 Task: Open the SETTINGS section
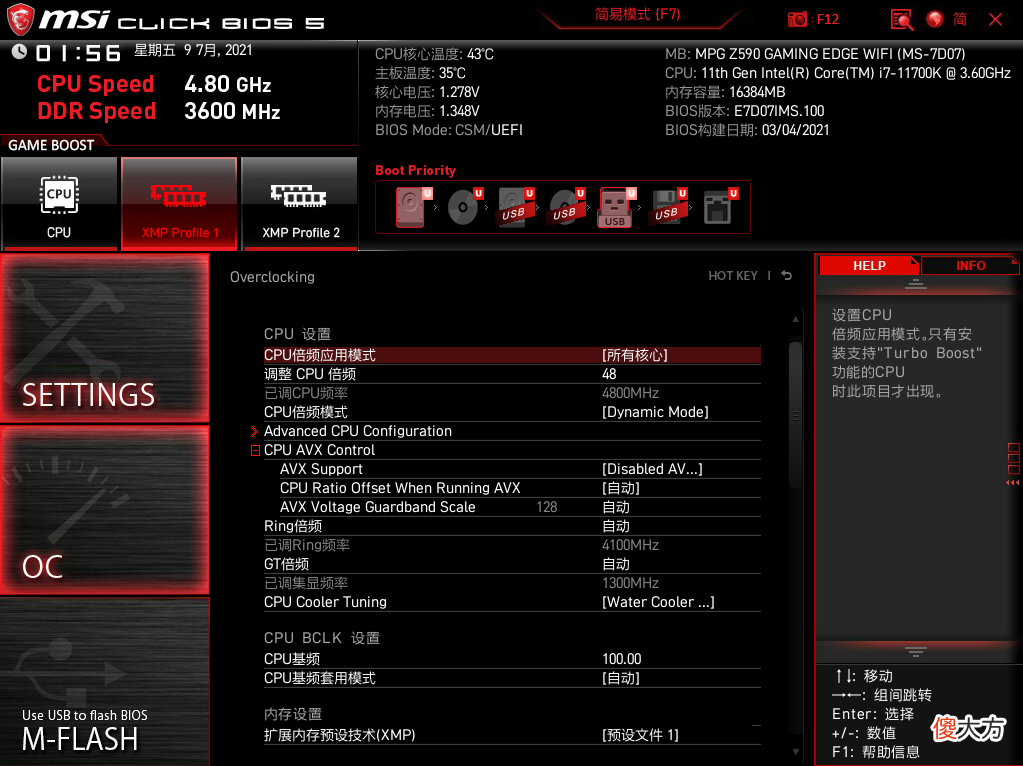coord(104,338)
